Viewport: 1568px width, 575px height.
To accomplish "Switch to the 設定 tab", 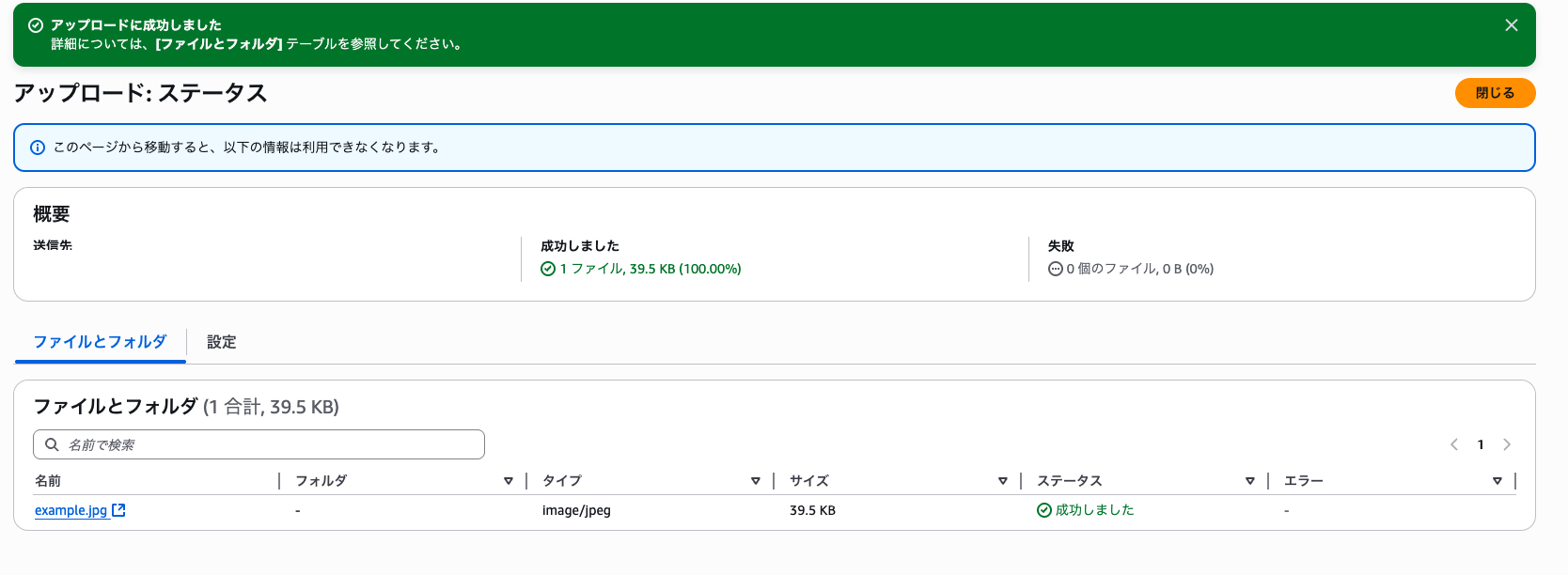I will pos(222,342).
